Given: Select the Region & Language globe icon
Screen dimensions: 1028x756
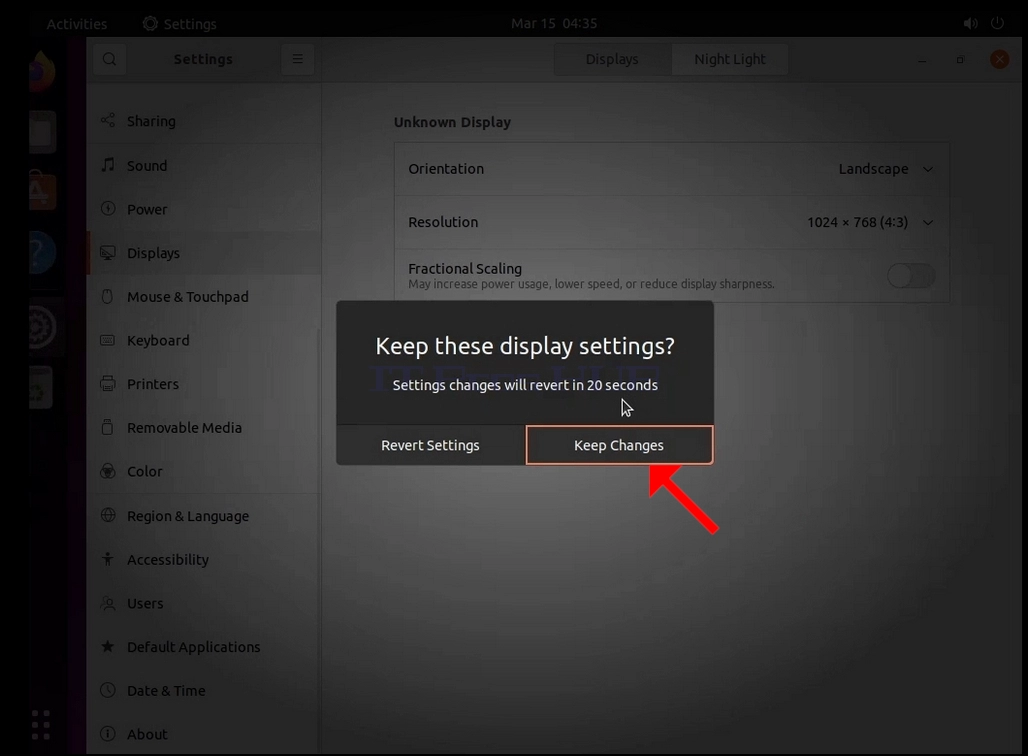Looking at the screenshot, I should (108, 515).
